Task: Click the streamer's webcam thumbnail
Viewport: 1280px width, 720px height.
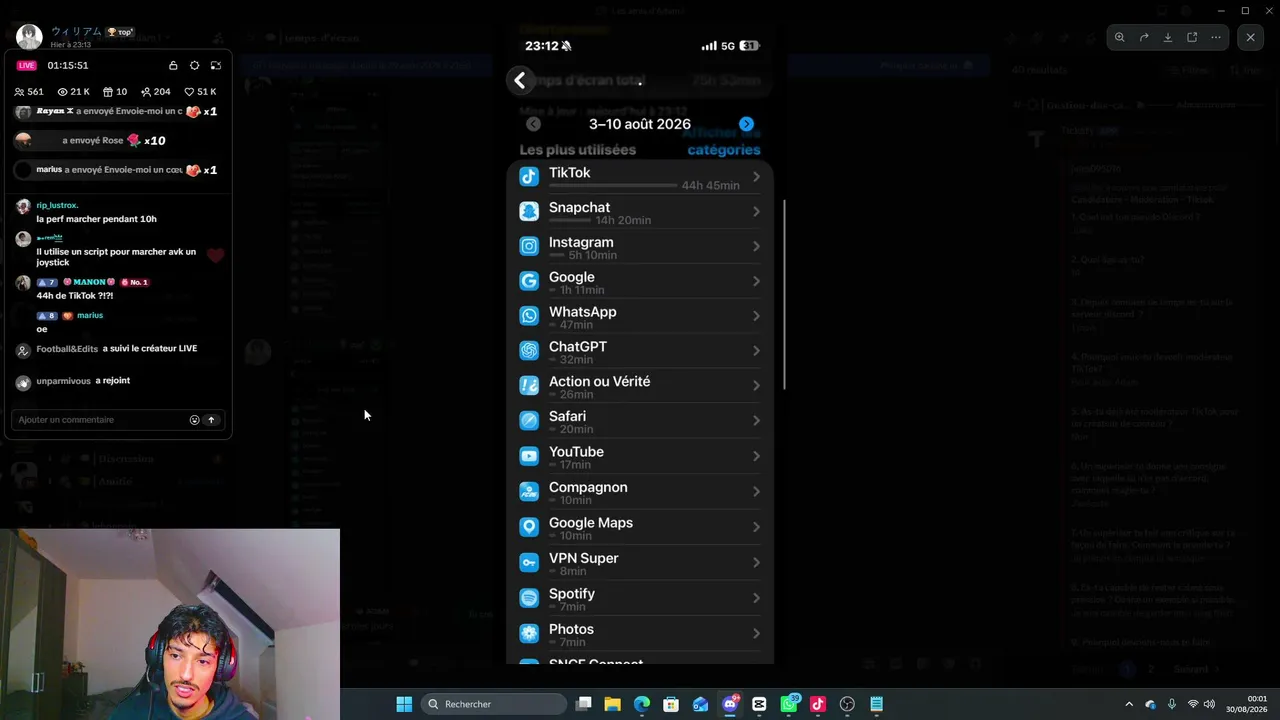Action: click(170, 624)
